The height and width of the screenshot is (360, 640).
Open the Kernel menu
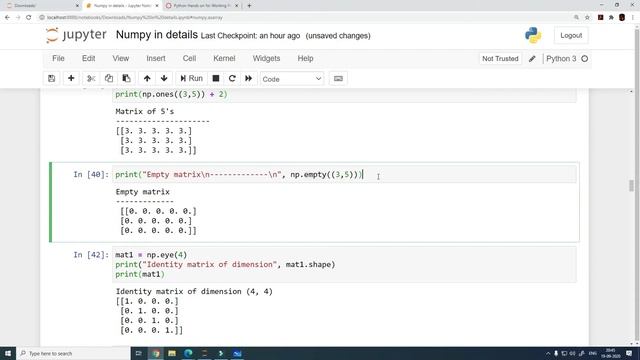click(224, 58)
